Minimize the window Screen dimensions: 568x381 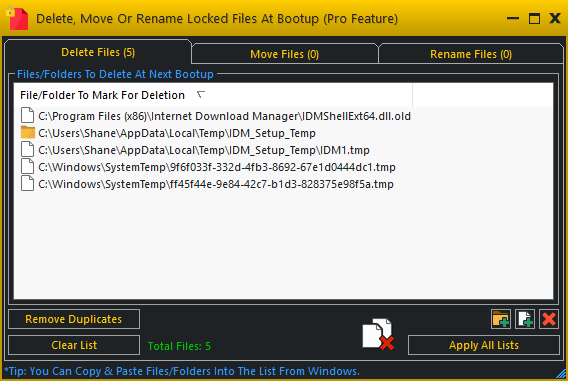(513, 18)
